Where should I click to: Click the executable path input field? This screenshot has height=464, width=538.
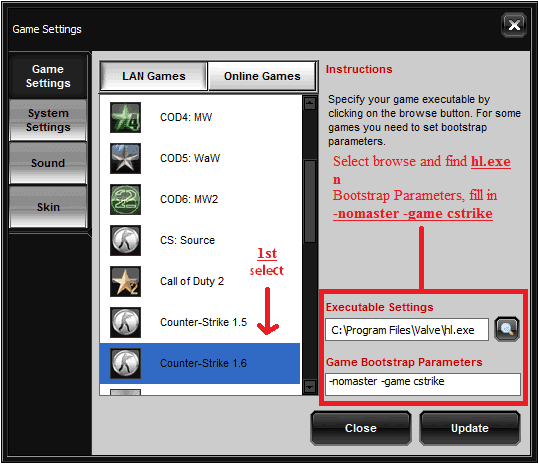point(407,329)
